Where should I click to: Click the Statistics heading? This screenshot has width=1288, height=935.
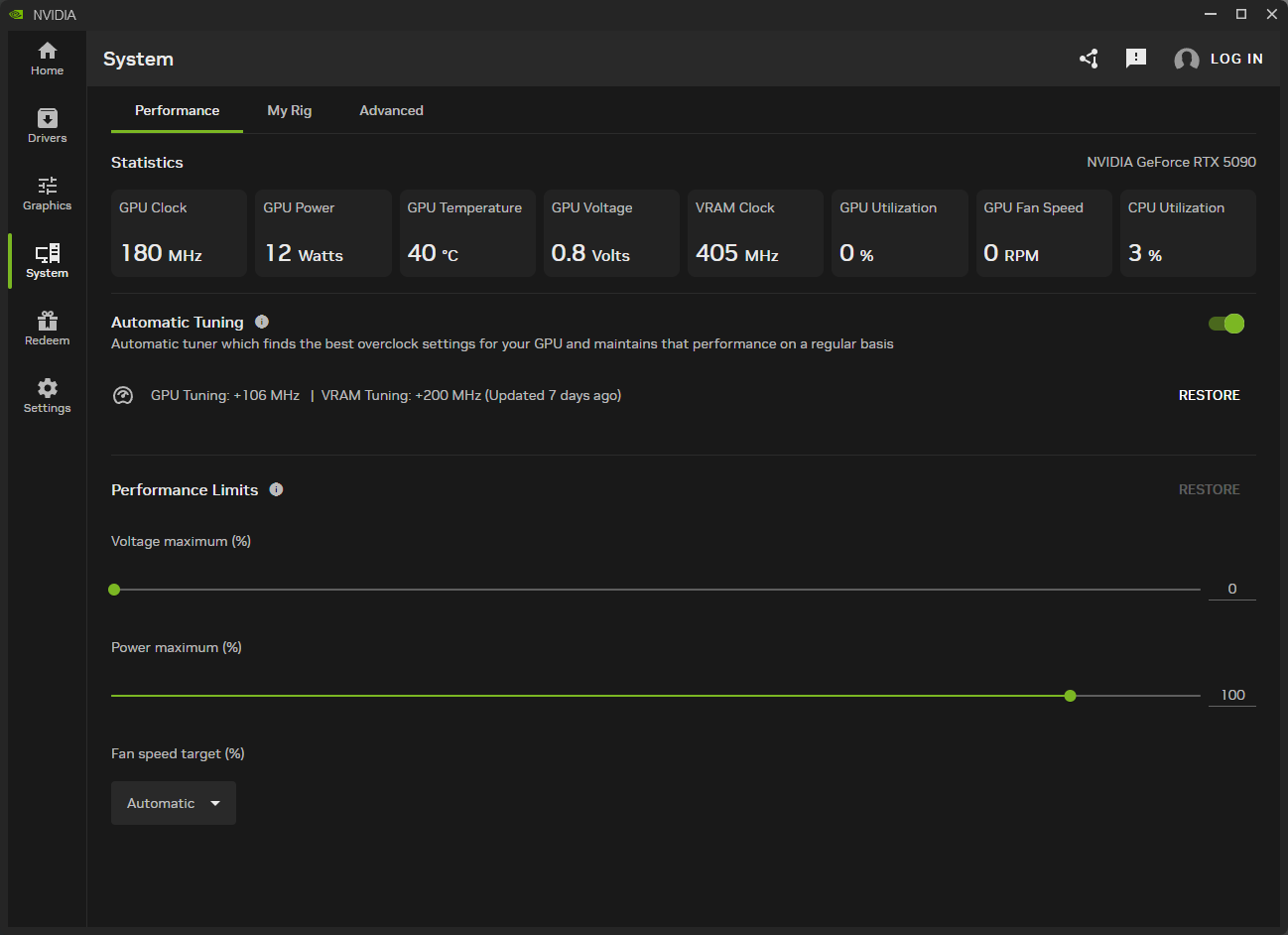tap(147, 163)
